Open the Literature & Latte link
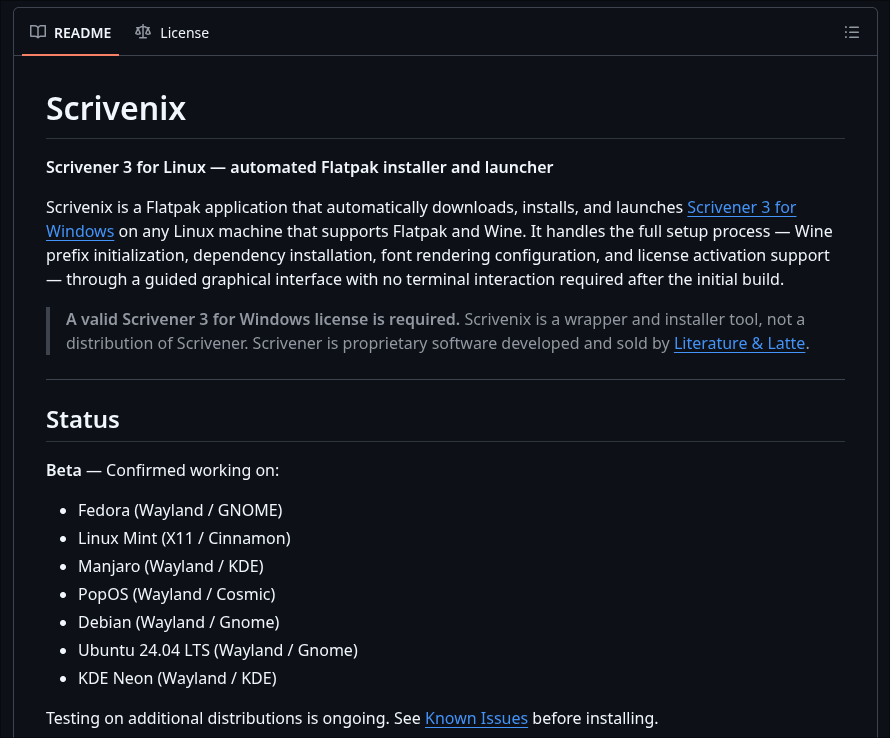 739,343
